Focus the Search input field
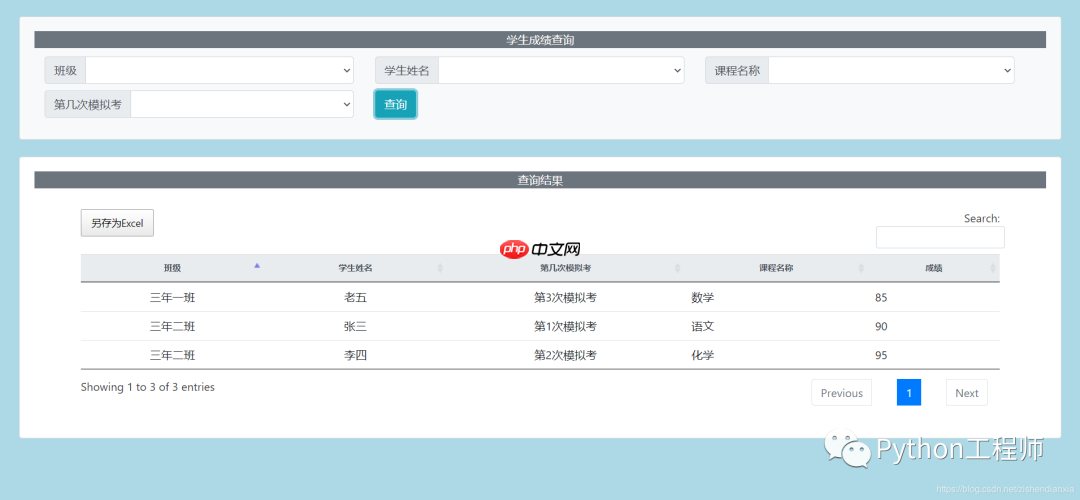This screenshot has height=500, width=1080. (x=940, y=237)
